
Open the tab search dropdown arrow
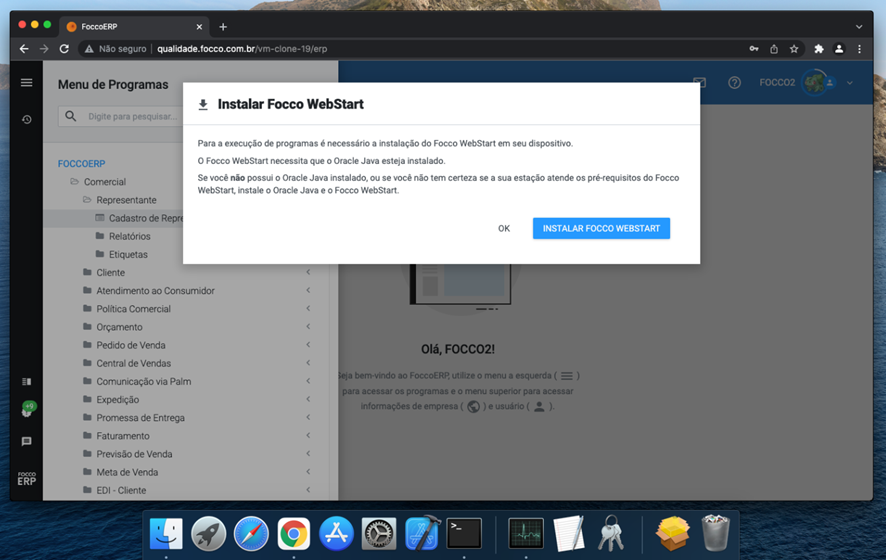pos(859,27)
